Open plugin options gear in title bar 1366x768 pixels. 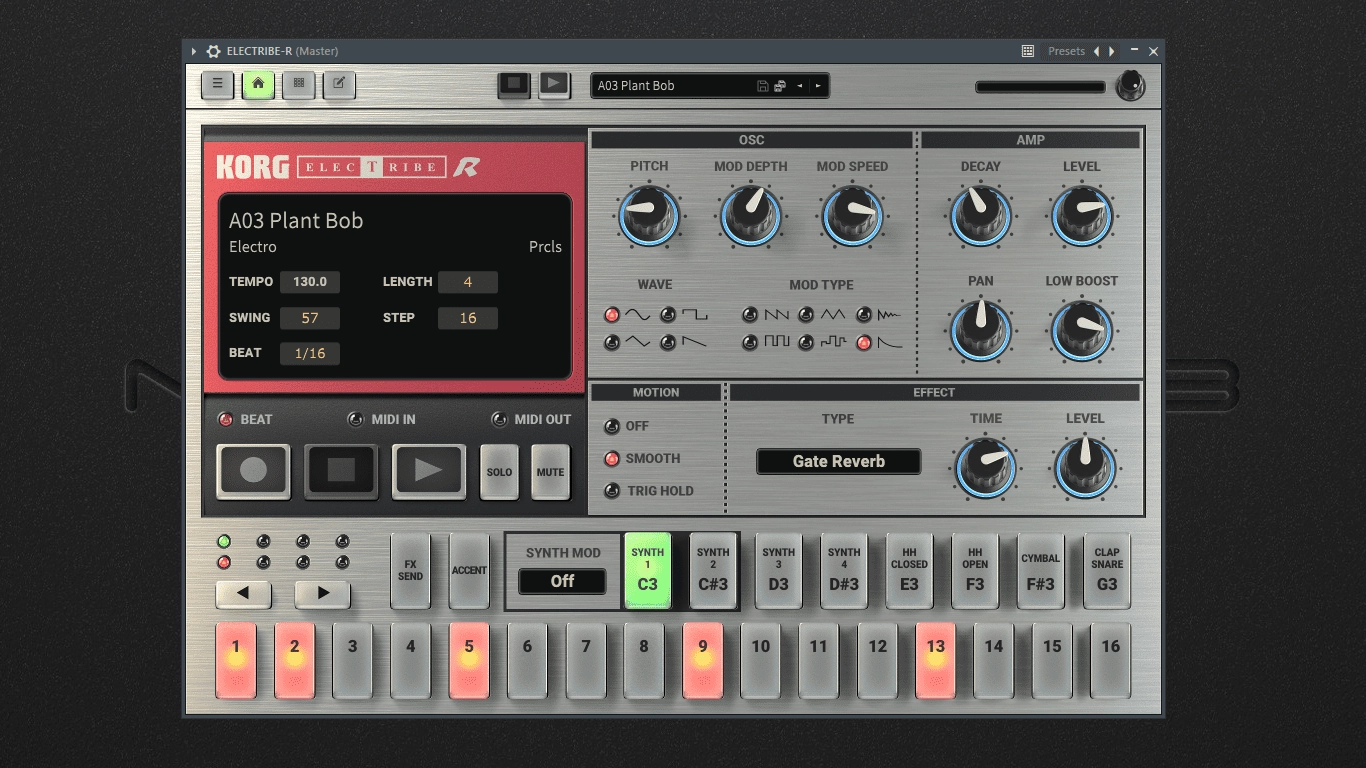pyautogui.click(x=213, y=51)
